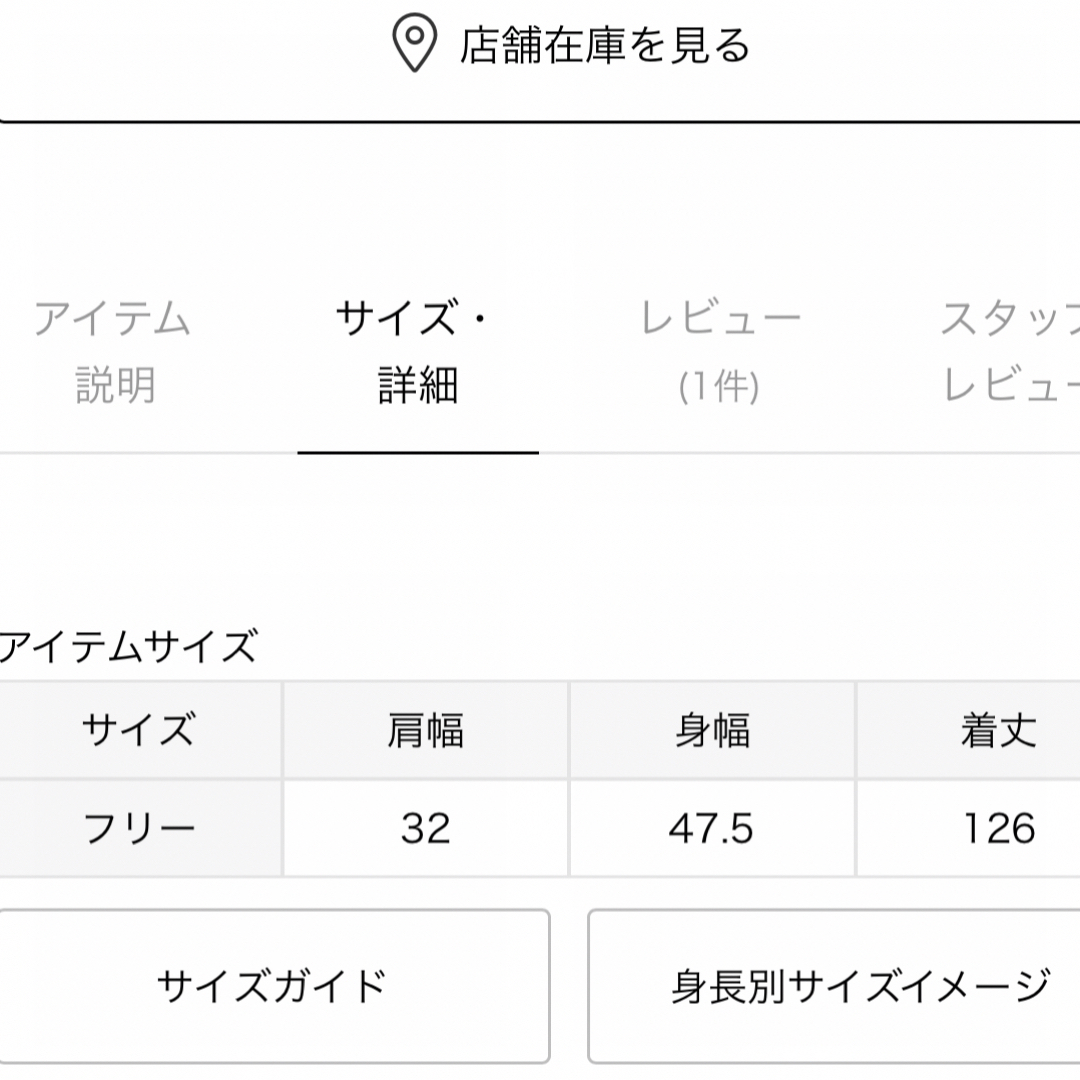Screen dimensions: 1080x1080
Task: Click the サイズ column header cell
Action: [141, 730]
